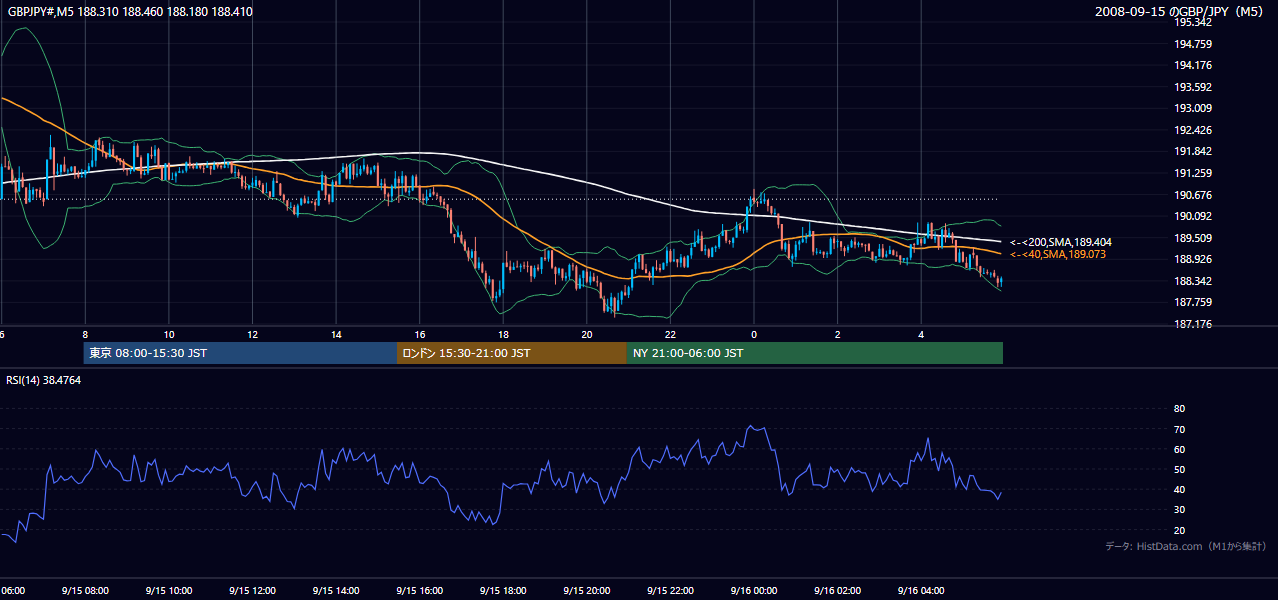Open the HistData.com data source credit
1278x600 pixels.
1185,546
